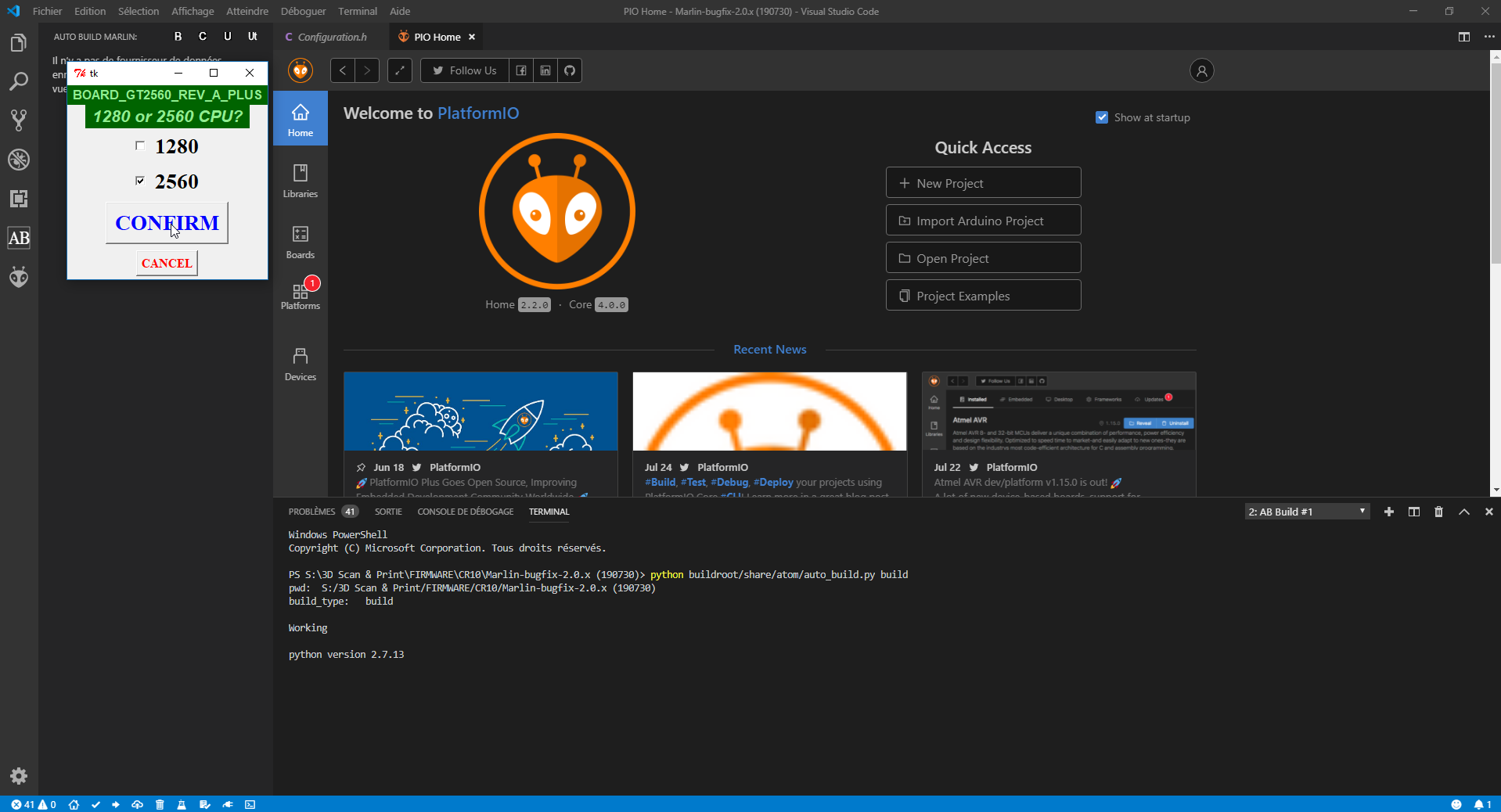The height and width of the screenshot is (812, 1501).
Task: Split the terminal panel
Action: coord(1414,512)
